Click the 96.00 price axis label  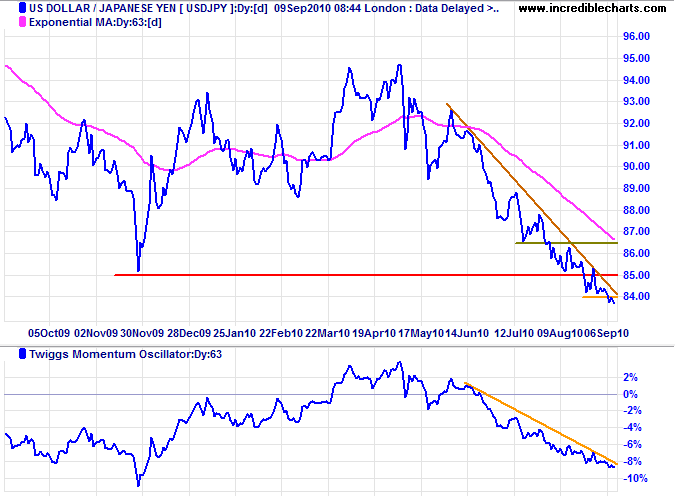click(x=636, y=36)
